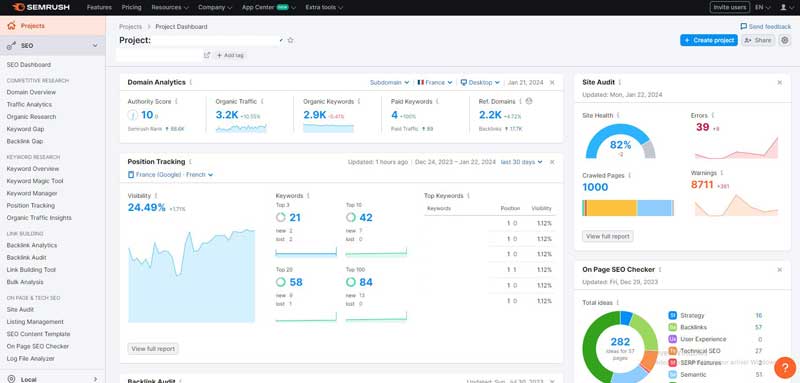Viewport: 800px width, 383px height.
Task: Open the App Center menu
Action: click(x=269, y=8)
